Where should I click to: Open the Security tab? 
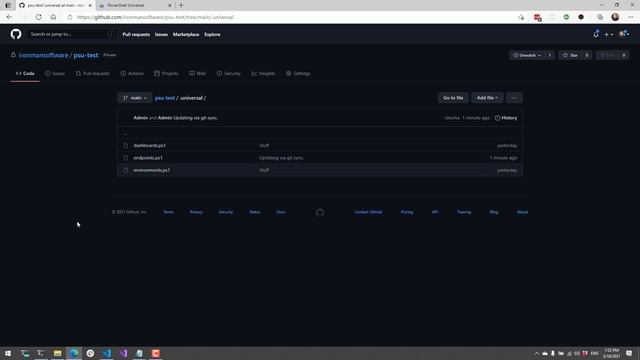click(229, 73)
